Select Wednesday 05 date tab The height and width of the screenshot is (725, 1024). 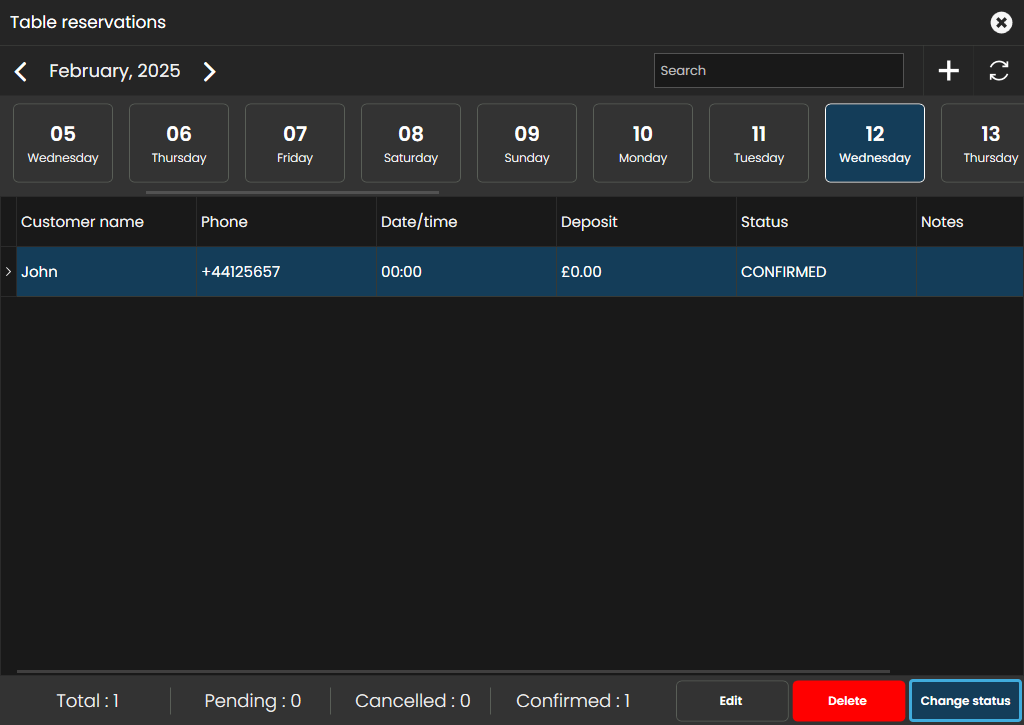pos(63,143)
